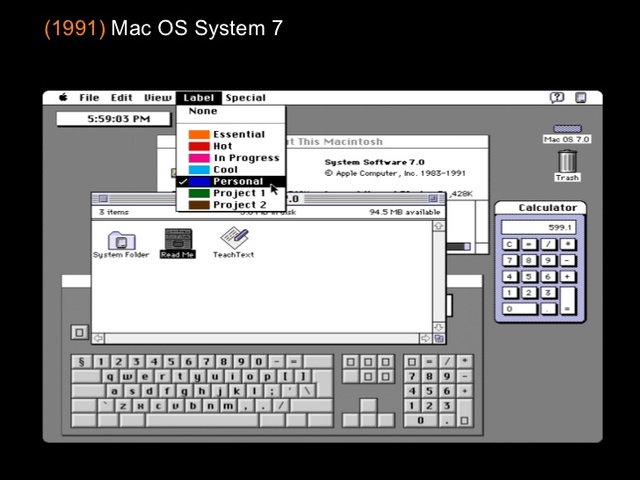Screen dimensions: 640x480
Task: Click the Calculator 0 button
Action: pyautogui.click(x=519, y=309)
